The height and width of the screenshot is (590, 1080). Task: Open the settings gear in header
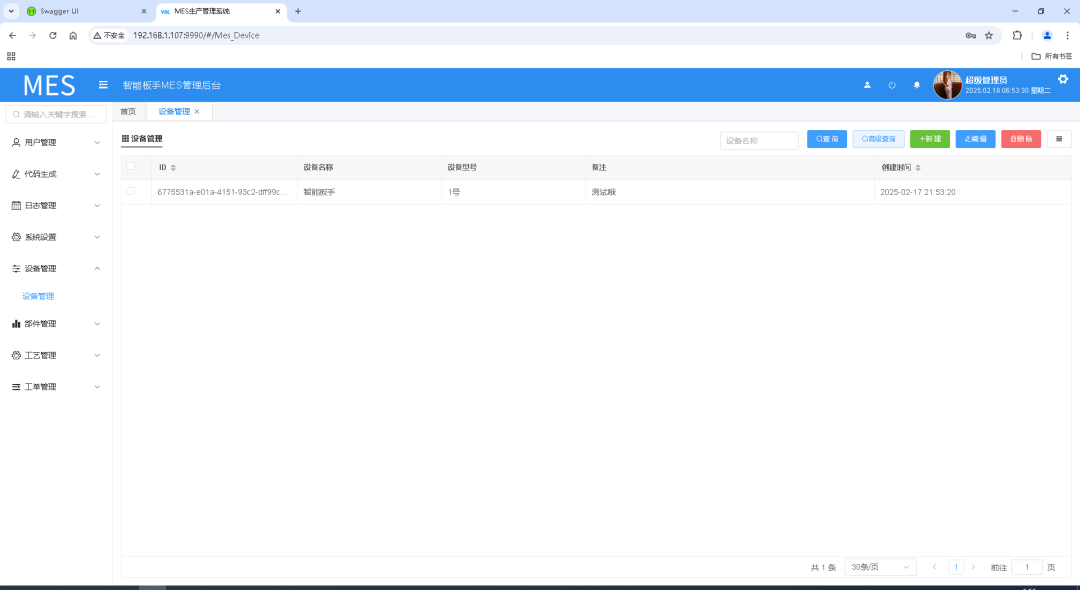pyautogui.click(x=1063, y=80)
